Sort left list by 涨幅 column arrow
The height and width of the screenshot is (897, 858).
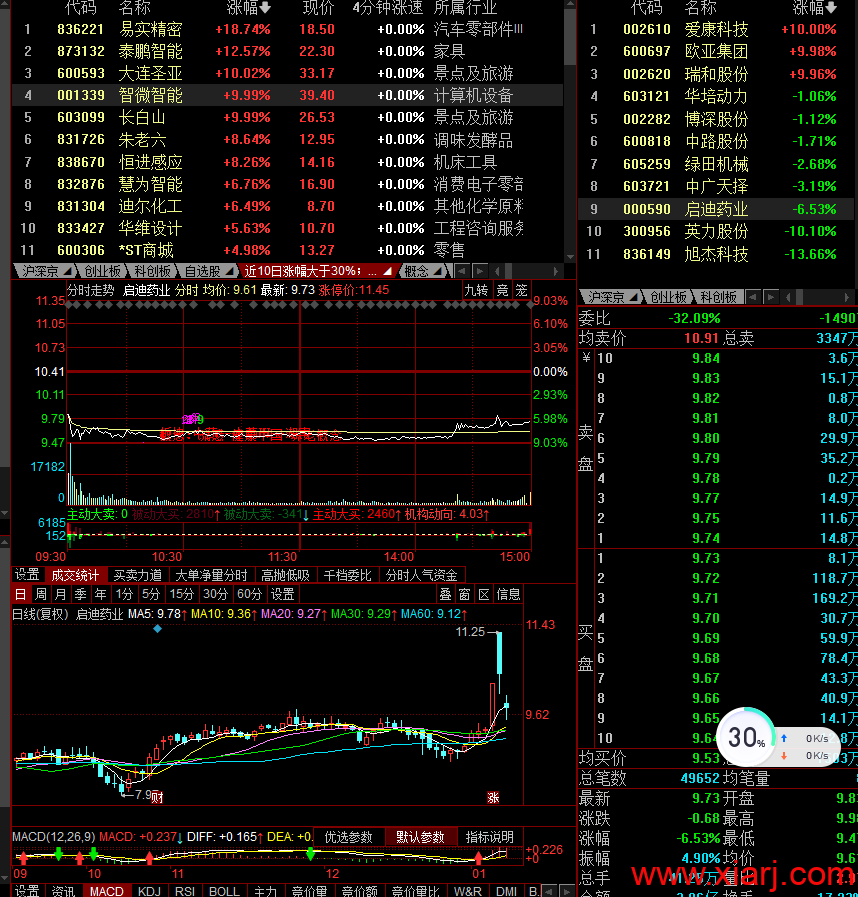tap(265, 8)
